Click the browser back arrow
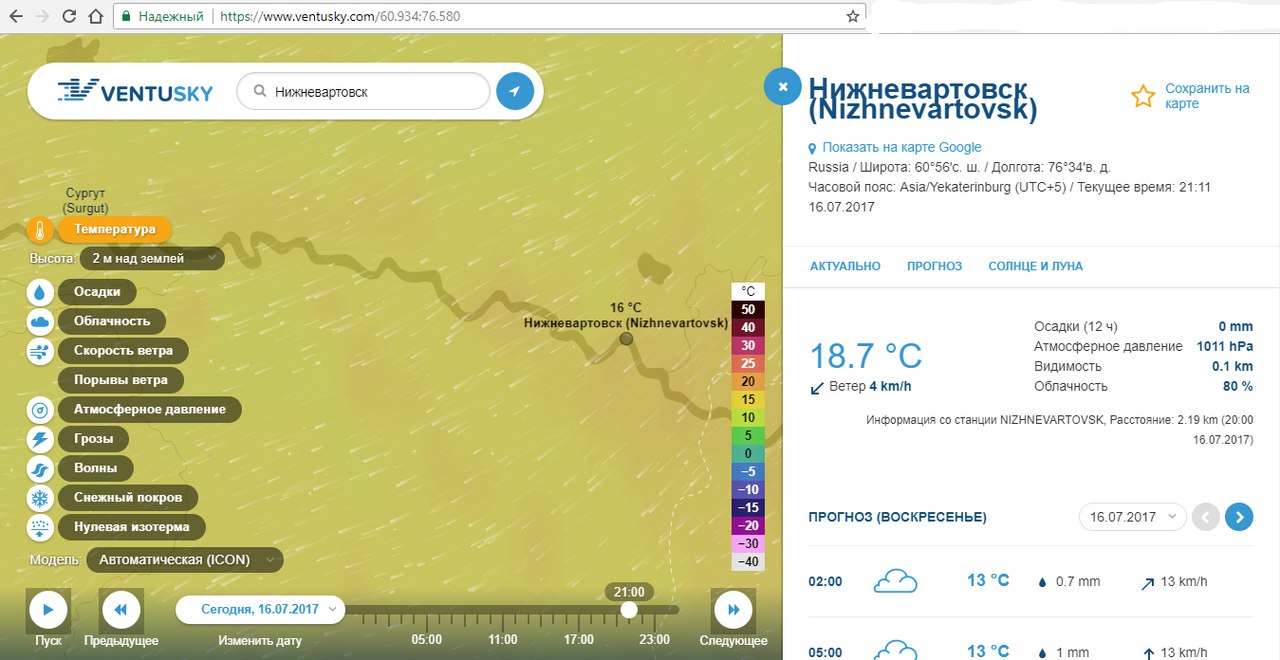The image size is (1280, 660). point(16,17)
